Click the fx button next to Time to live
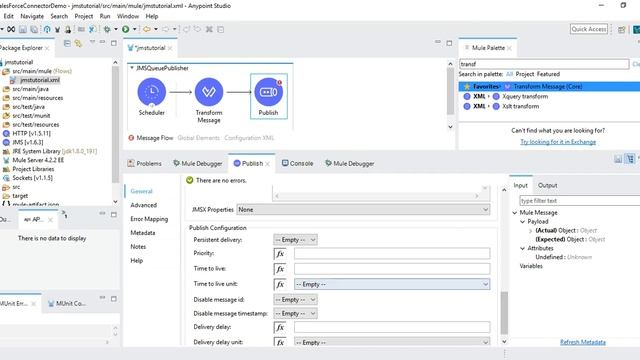This screenshot has width=640, height=360. (x=280, y=269)
